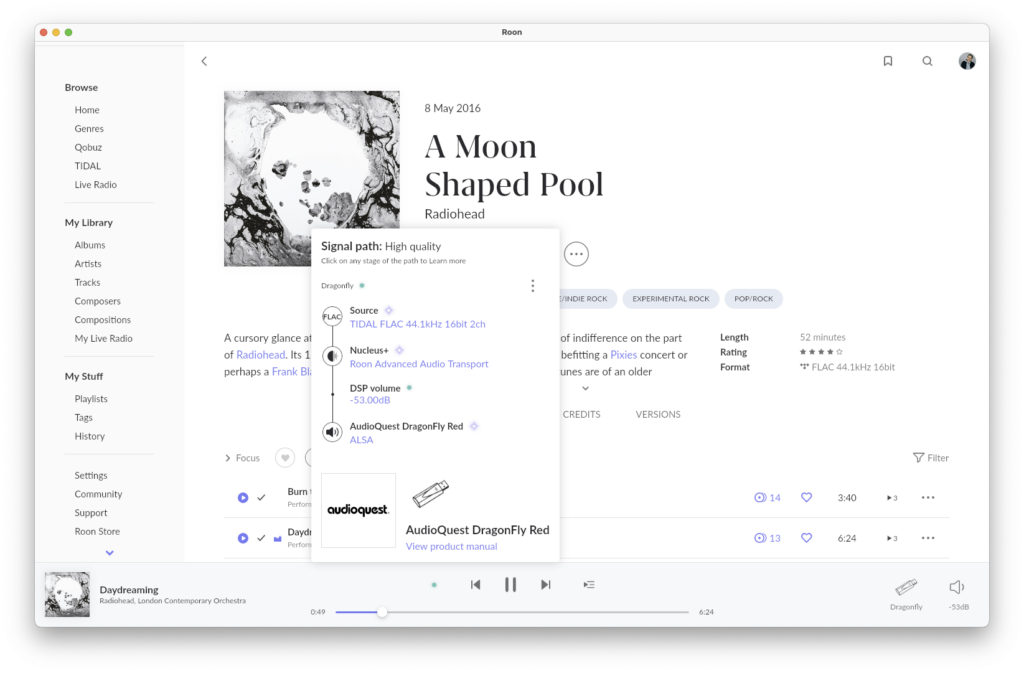Open Settings in the sidebar
The image size is (1024, 673).
click(91, 475)
